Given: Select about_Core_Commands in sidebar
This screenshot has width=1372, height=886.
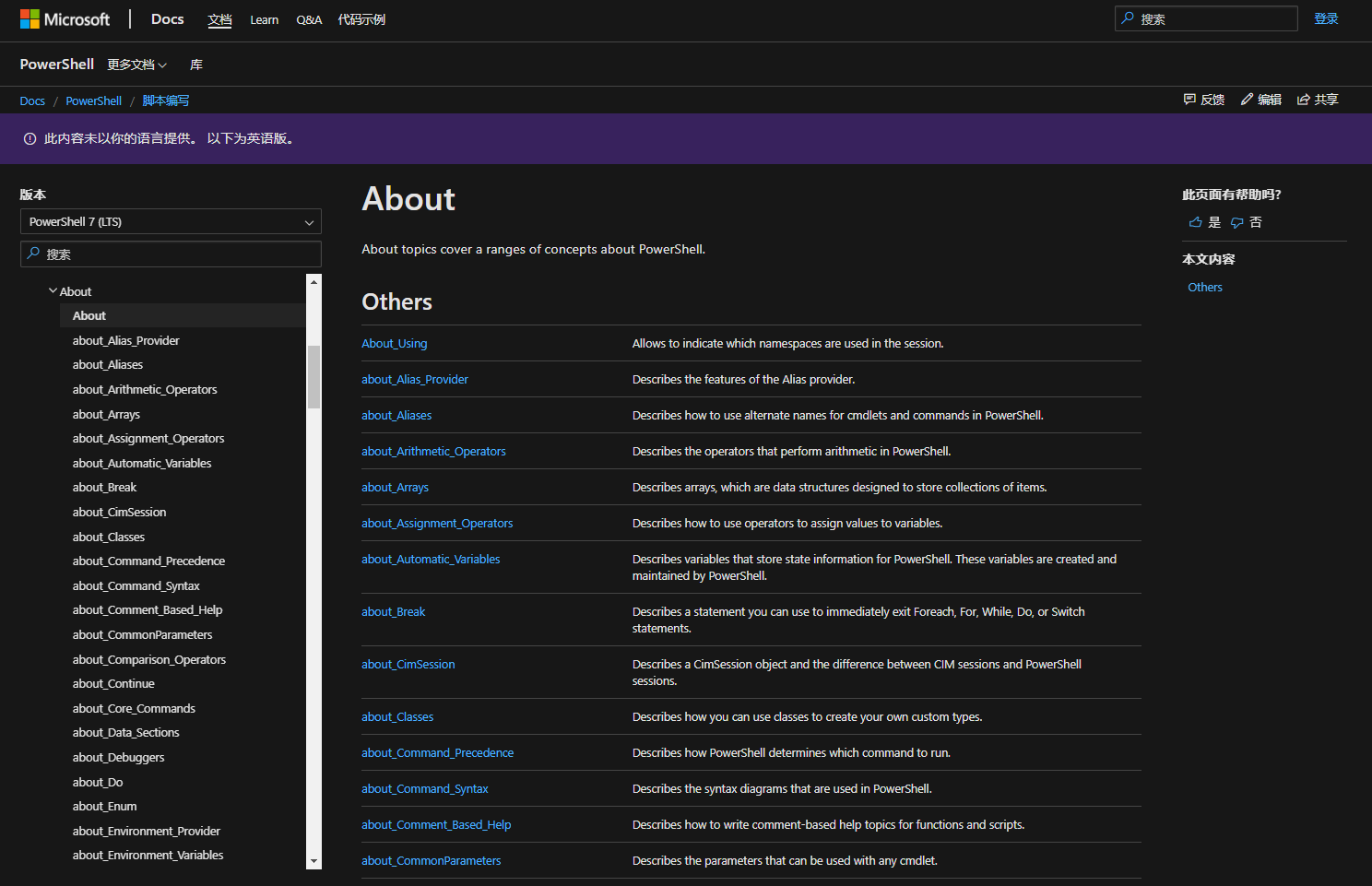Looking at the screenshot, I should 134,708.
